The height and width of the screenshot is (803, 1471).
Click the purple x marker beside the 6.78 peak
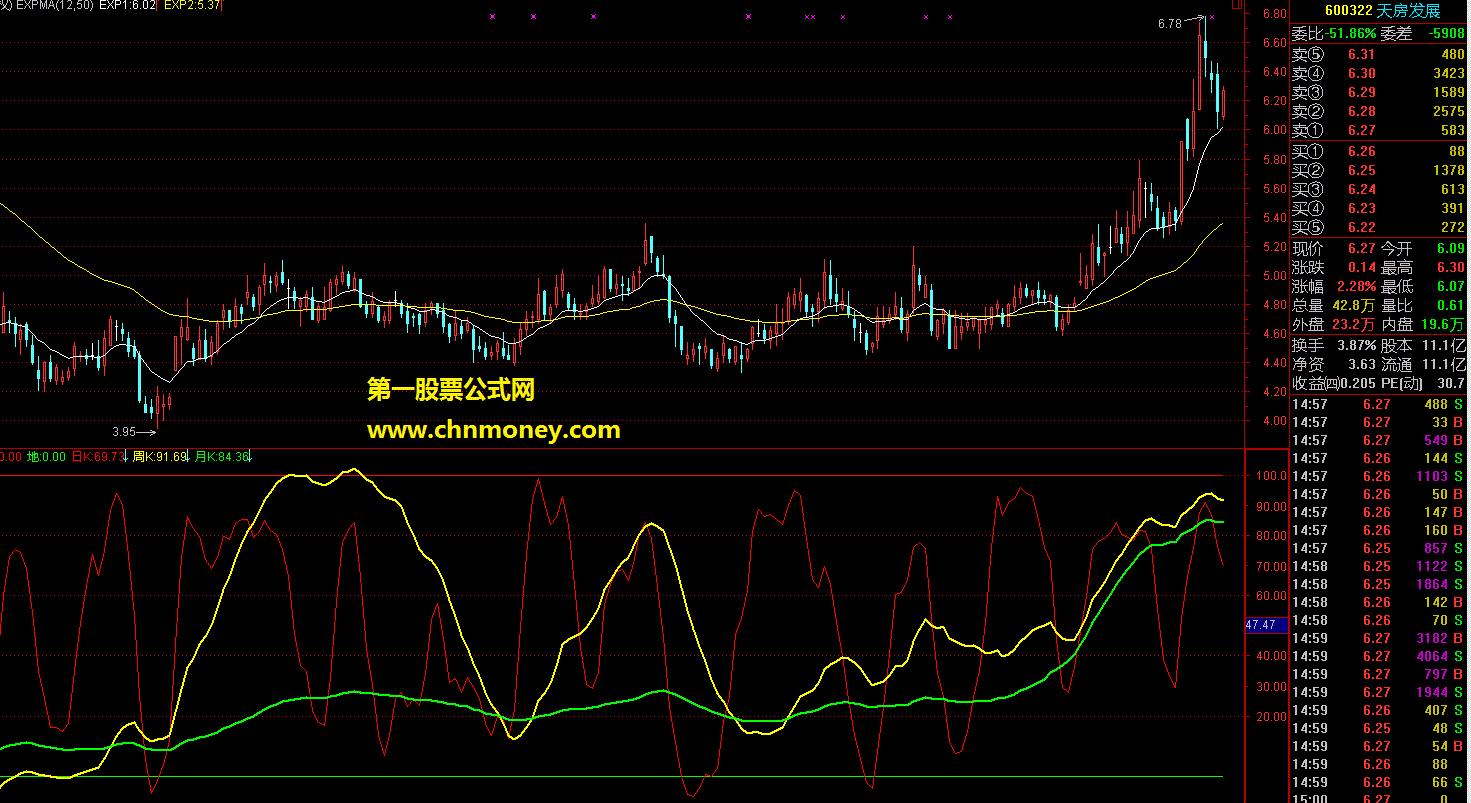coord(1212,18)
